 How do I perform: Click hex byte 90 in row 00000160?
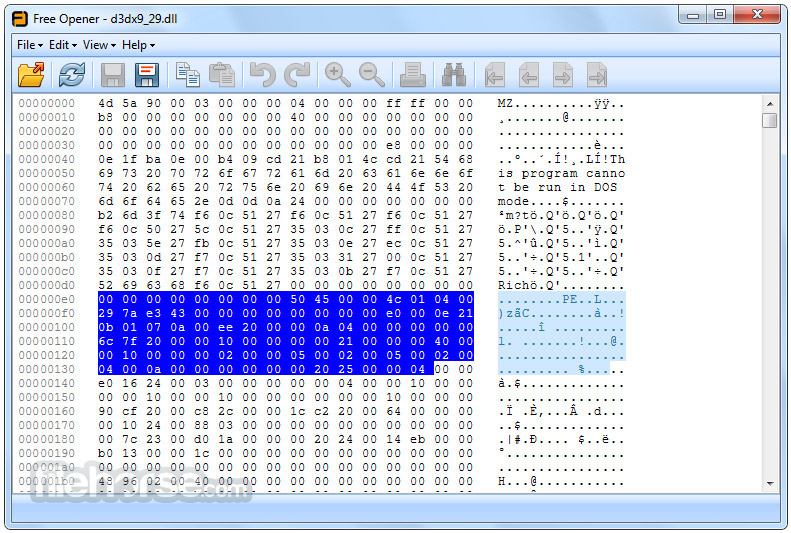[x=105, y=411]
